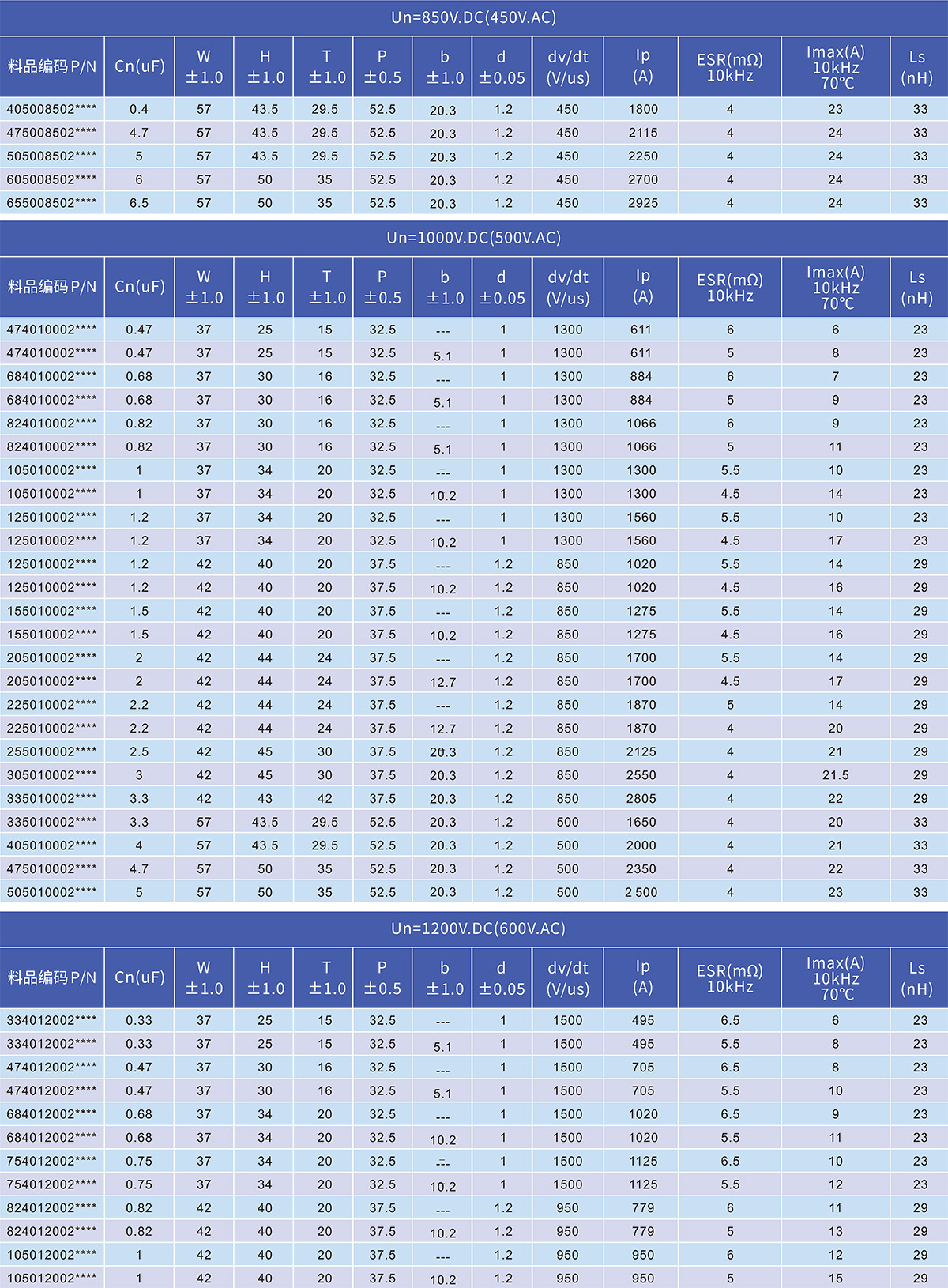Click the dv/dt (V/us) header in the 850V table
948x1288 pixels.
click(568, 67)
